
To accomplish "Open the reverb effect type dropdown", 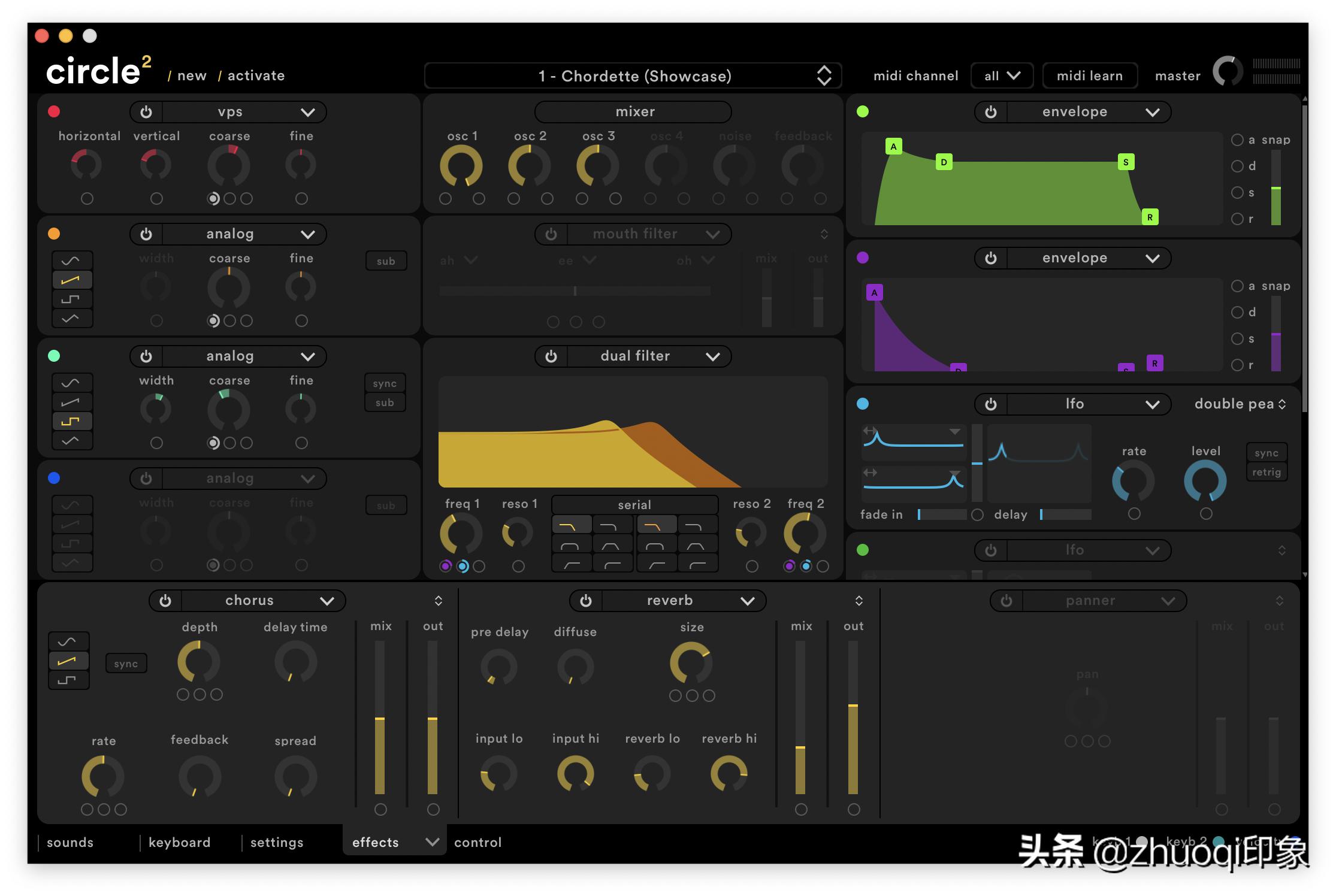I will click(x=747, y=601).
